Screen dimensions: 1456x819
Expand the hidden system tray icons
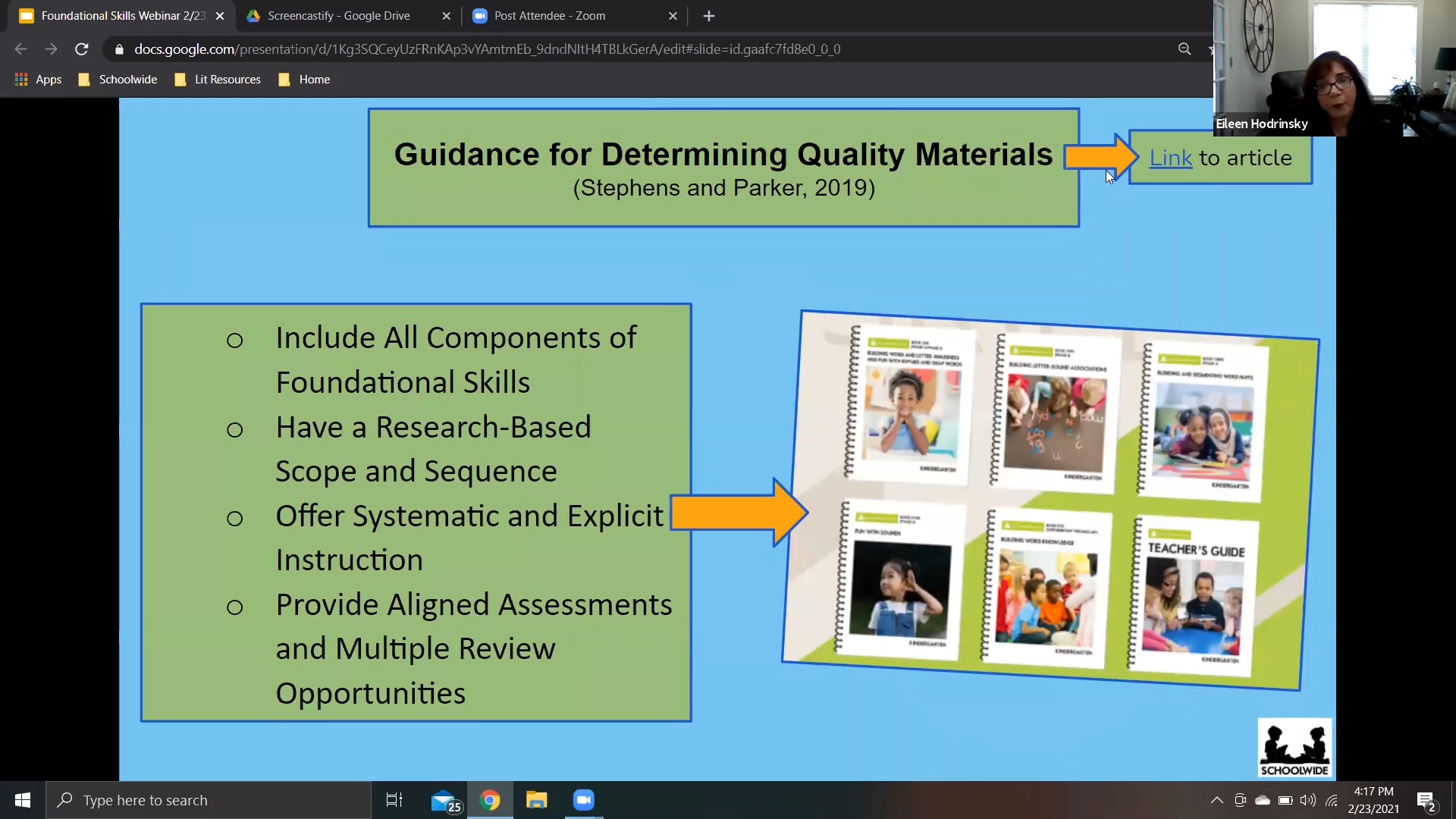(1216, 800)
